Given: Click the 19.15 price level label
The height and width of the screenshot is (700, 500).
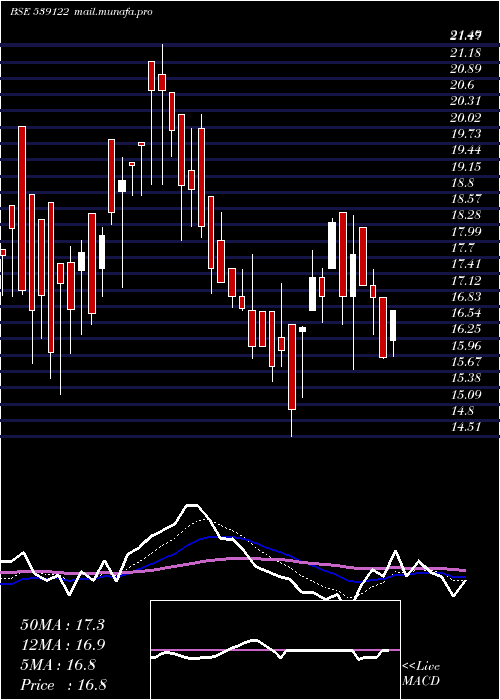Looking at the screenshot, I should point(465,167).
